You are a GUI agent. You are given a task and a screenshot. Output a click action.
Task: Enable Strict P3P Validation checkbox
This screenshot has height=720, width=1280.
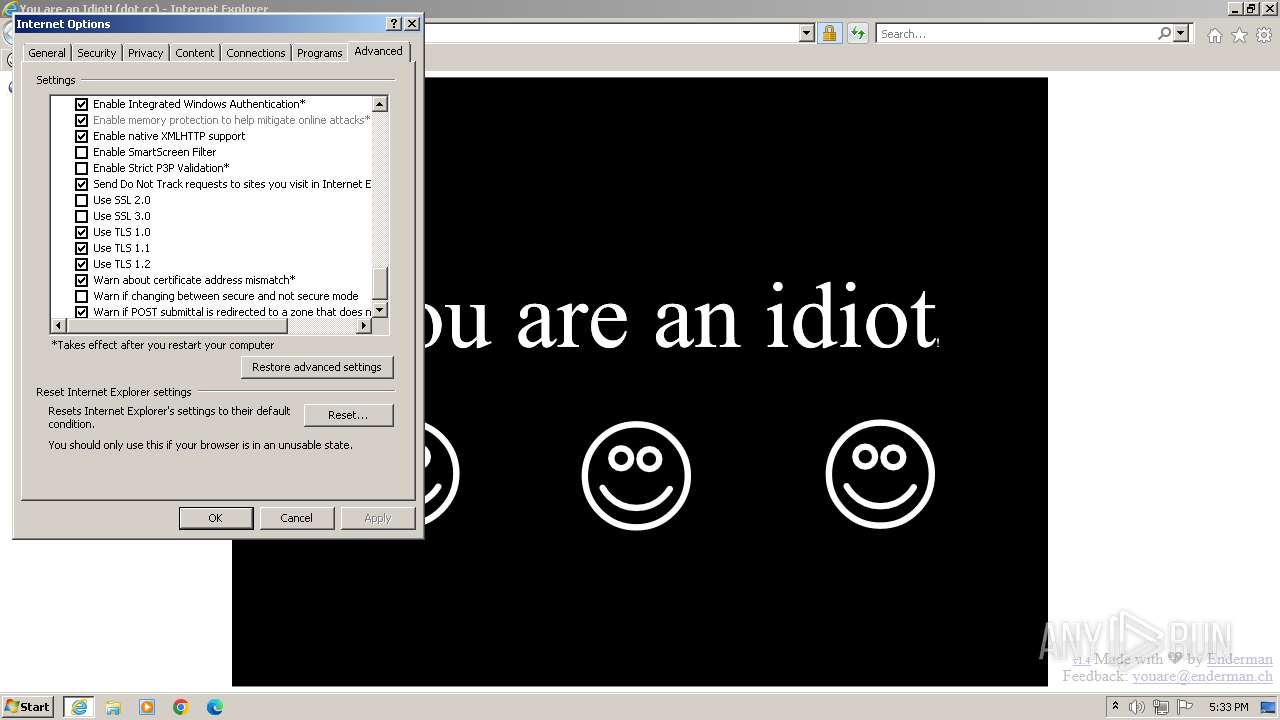82,168
